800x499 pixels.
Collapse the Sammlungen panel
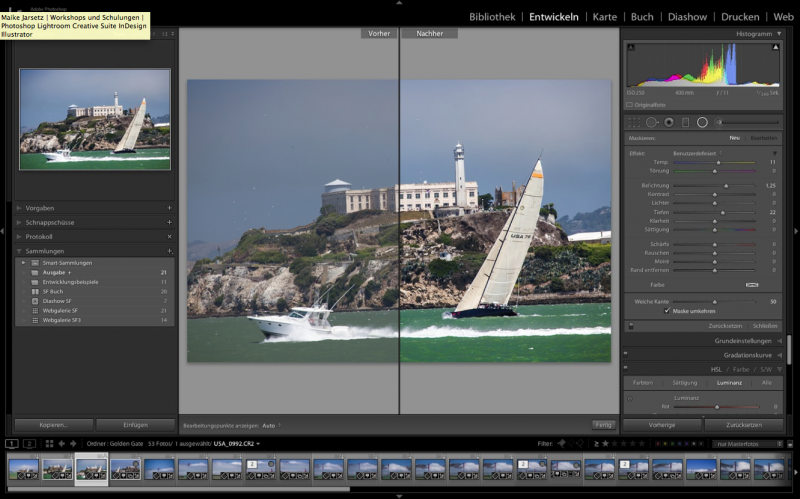tap(19, 251)
